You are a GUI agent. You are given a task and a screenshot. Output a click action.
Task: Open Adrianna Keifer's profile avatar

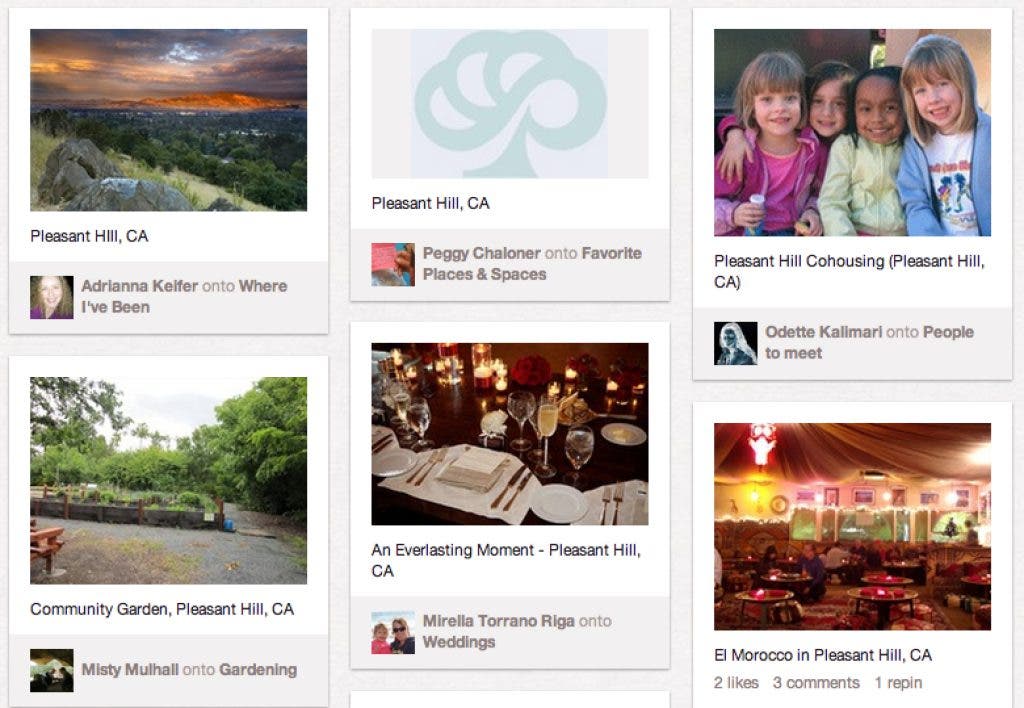click(52, 297)
